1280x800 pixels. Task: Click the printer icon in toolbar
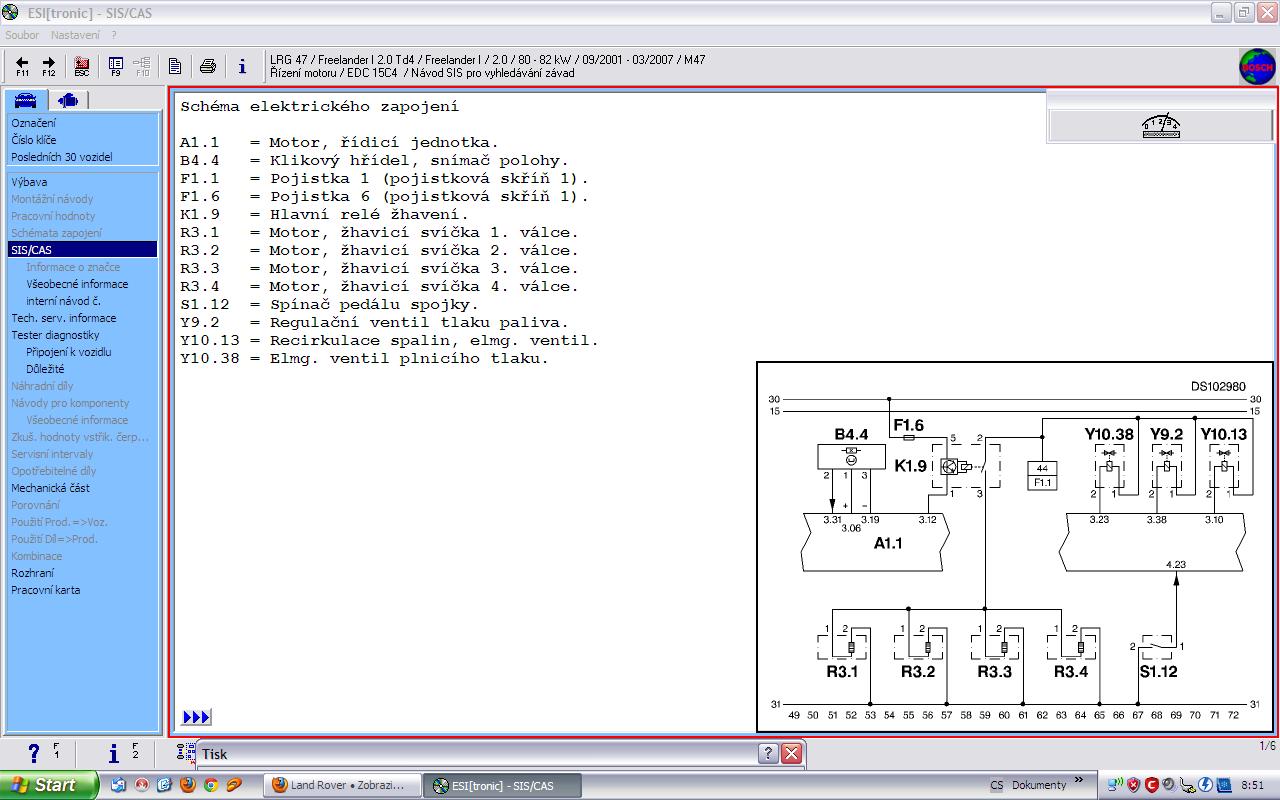pyautogui.click(x=208, y=66)
